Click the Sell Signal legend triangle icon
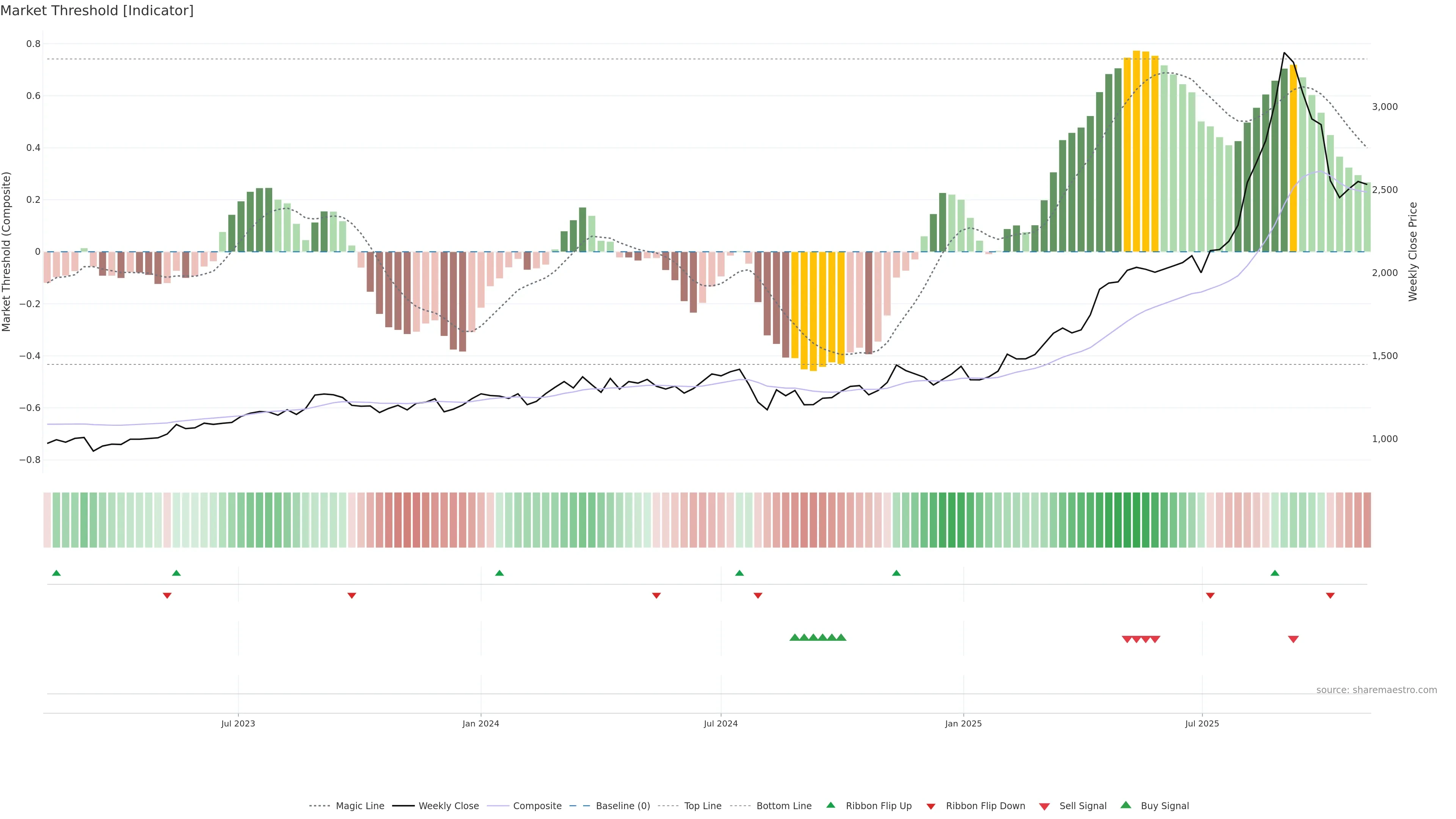This screenshot has height=819, width=1456. 1045,806
